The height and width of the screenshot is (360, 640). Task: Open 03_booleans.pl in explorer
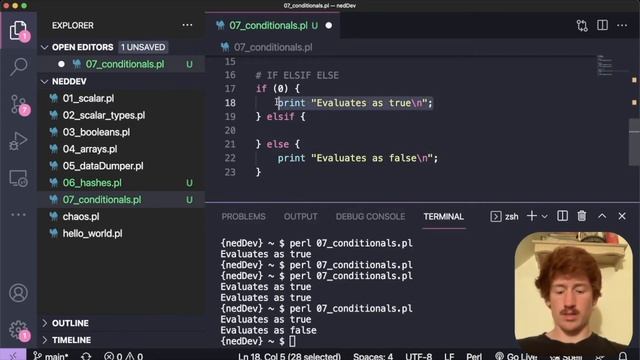point(122,132)
